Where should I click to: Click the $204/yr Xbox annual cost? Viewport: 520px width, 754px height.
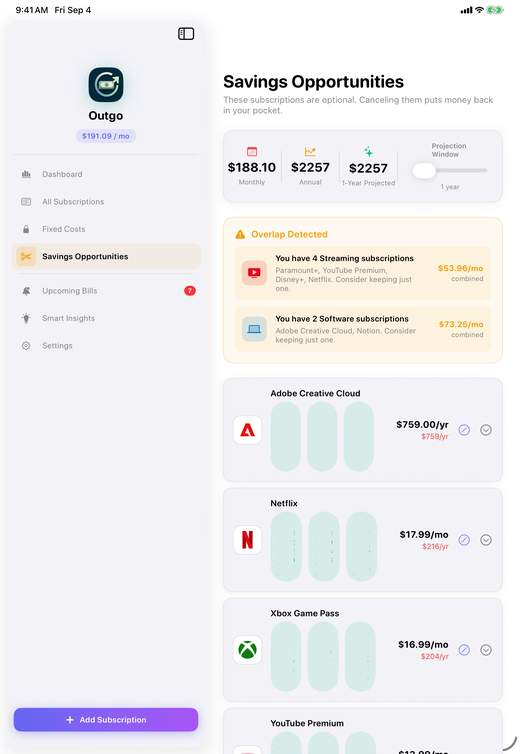435,656
